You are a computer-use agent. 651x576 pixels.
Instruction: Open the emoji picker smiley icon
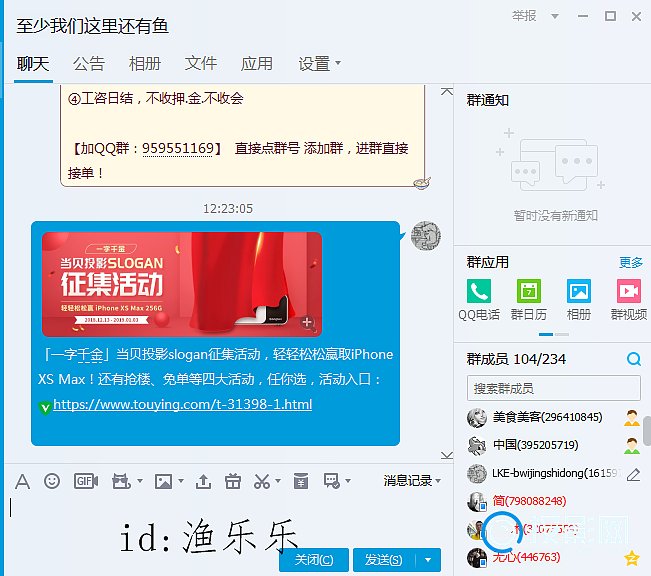point(52,481)
